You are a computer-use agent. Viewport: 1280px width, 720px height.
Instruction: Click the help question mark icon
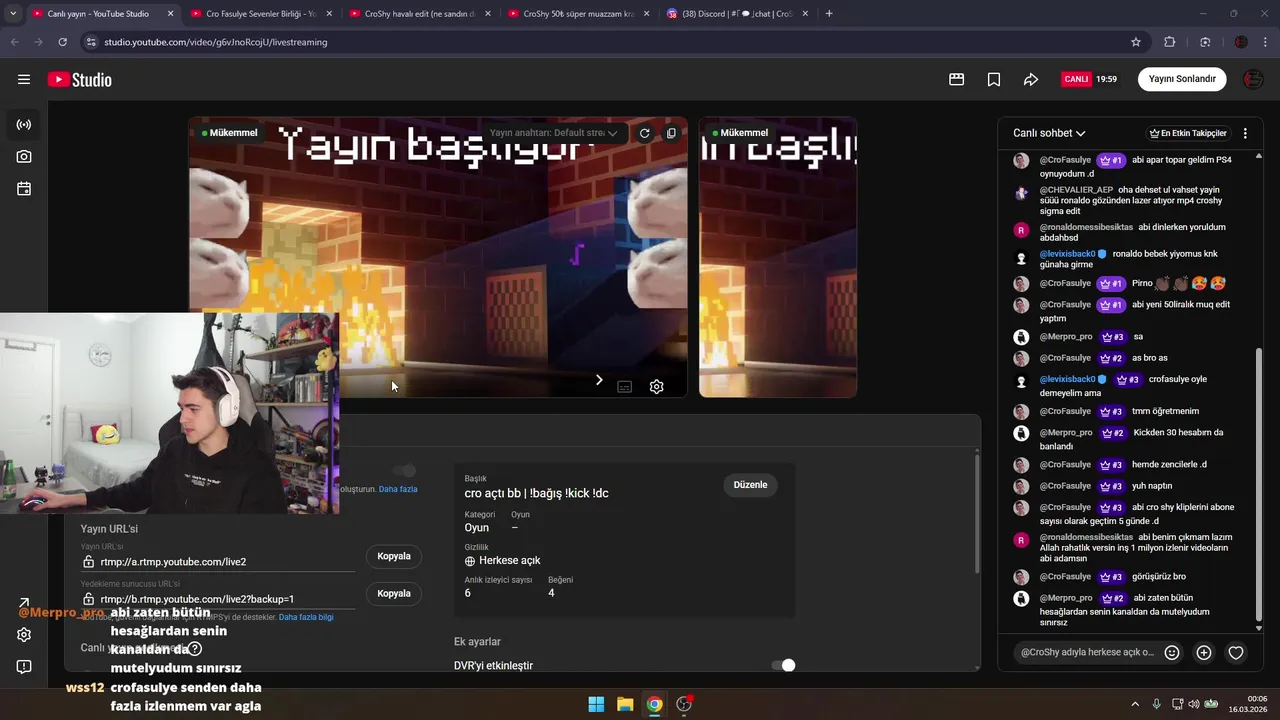[195, 648]
